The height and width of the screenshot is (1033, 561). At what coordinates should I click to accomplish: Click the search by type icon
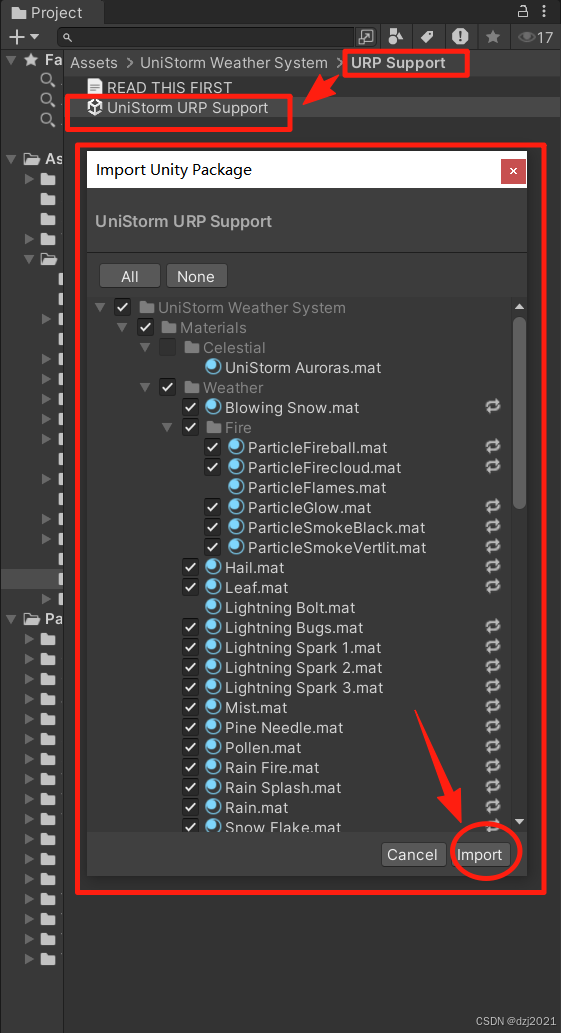[395, 37]
